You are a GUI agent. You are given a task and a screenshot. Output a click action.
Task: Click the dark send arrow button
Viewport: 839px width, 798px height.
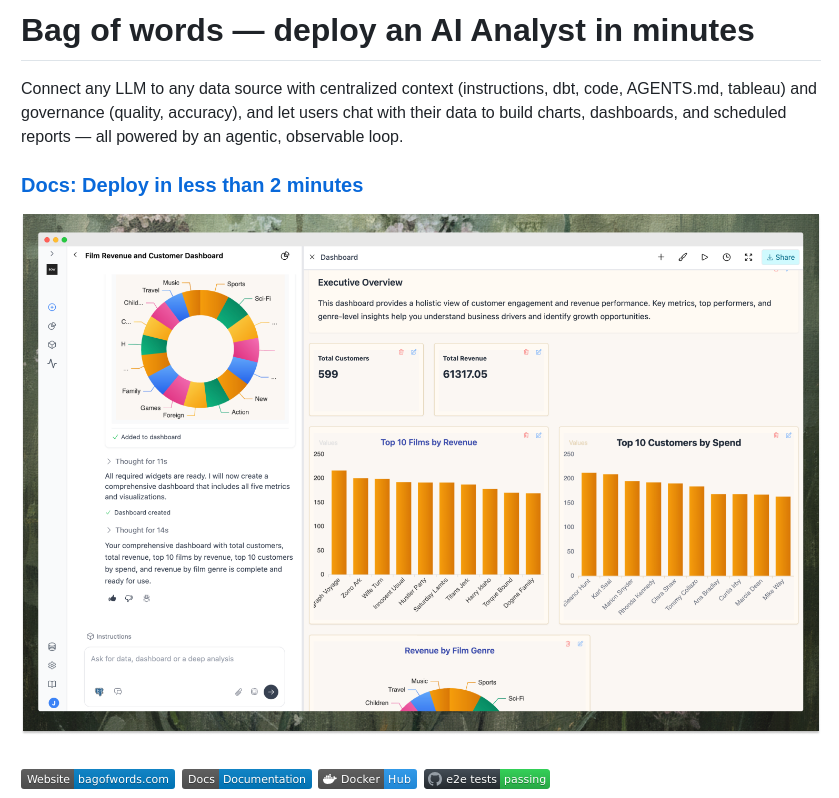click(x=270, y=691)
